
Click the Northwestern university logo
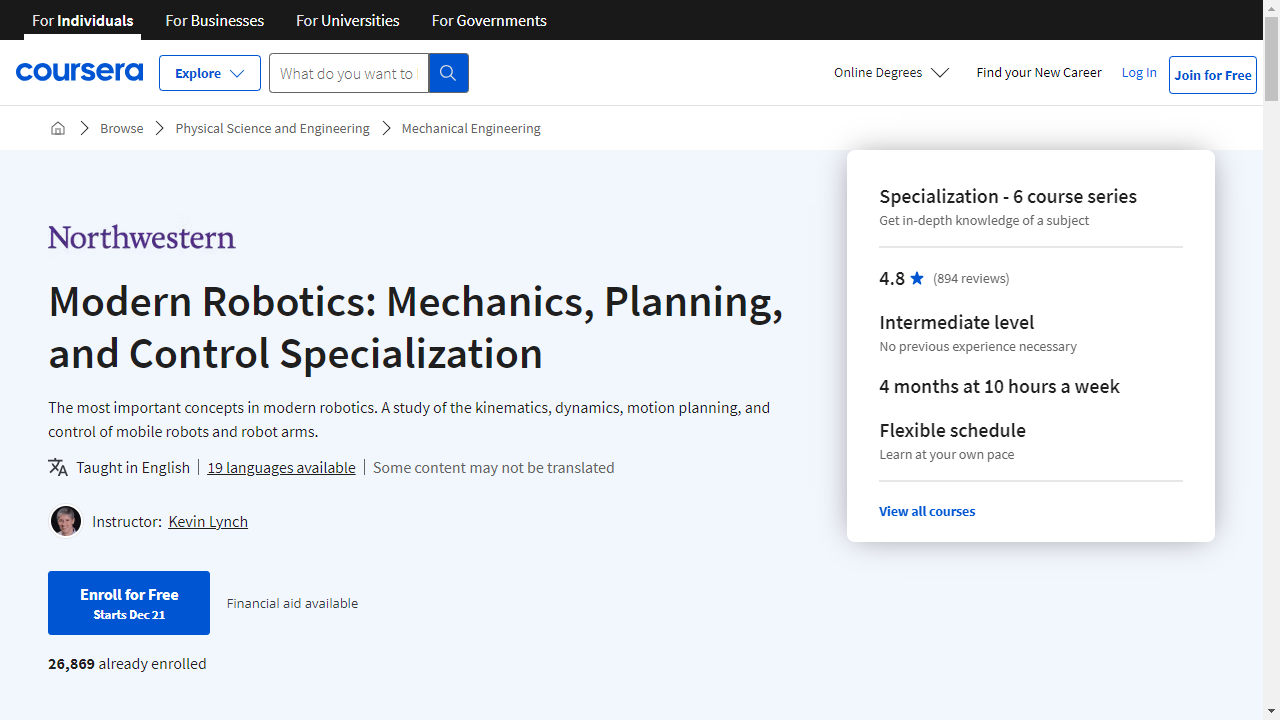142,237
